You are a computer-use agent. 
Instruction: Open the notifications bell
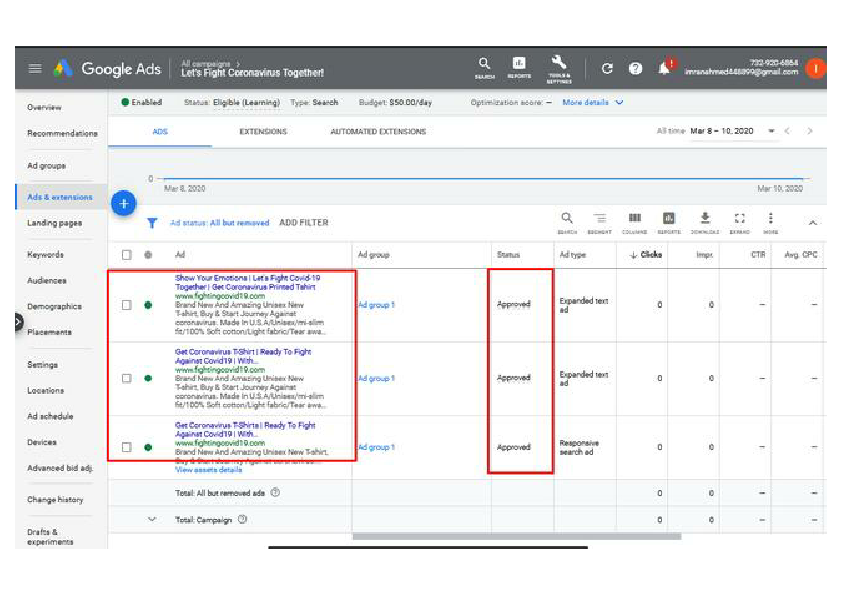point(665,68)
